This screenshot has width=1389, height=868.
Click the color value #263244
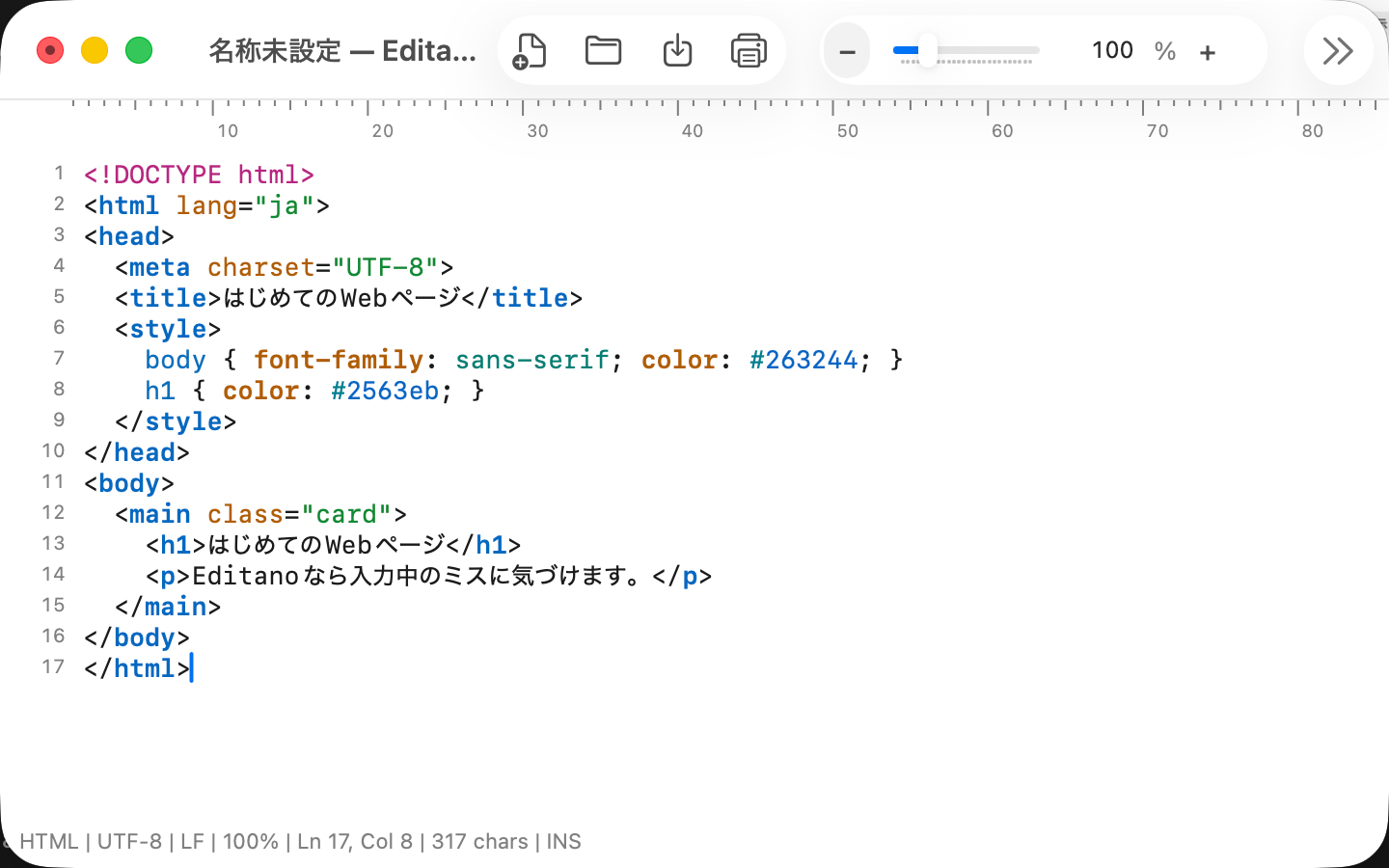(803, 360)
